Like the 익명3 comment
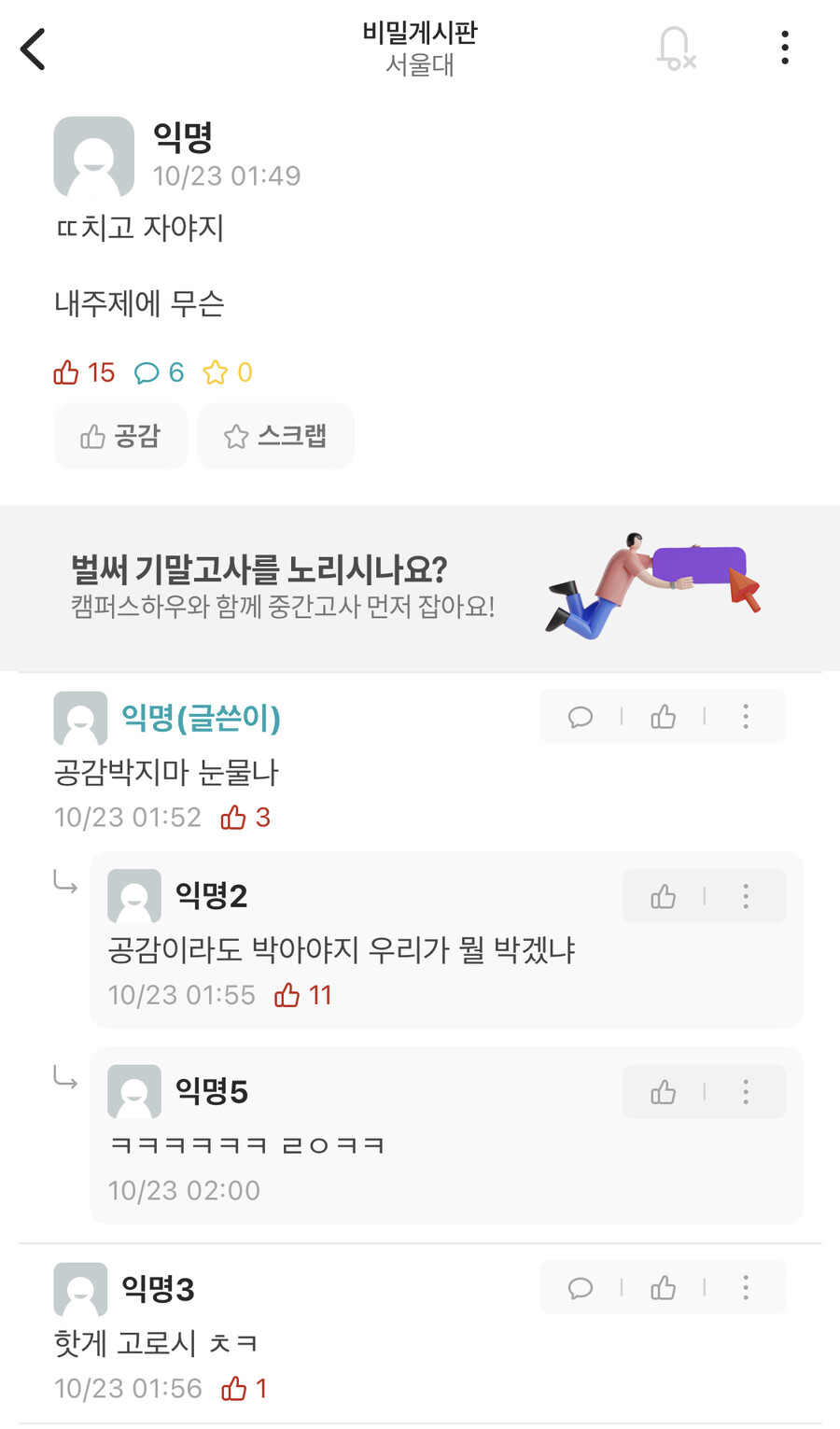The height and width of the screenshot is (1429, 840). 664,1289
